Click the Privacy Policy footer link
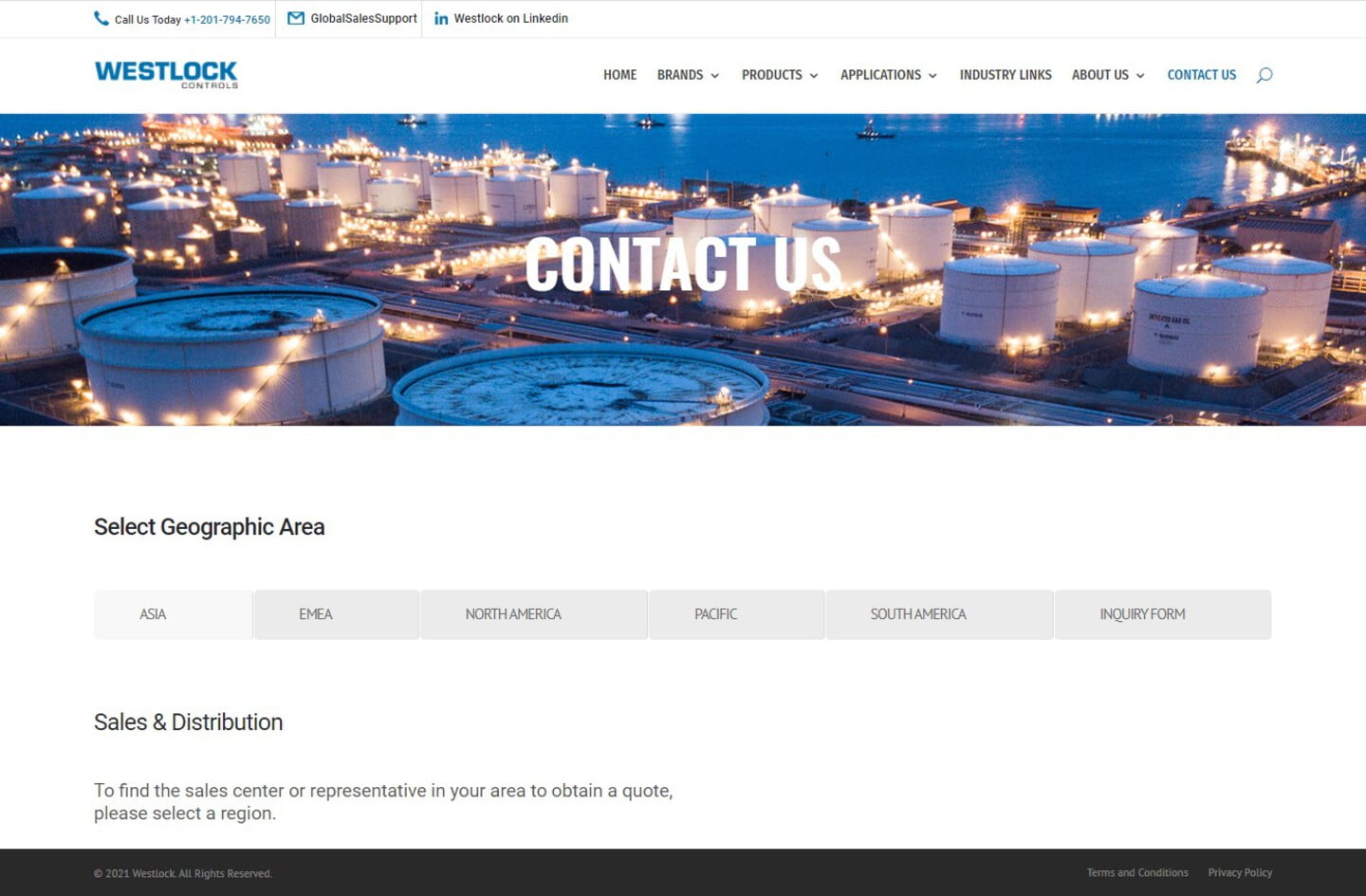Screen dimensions: 1366x896 pyautogui.click(x=1240, y=872)
